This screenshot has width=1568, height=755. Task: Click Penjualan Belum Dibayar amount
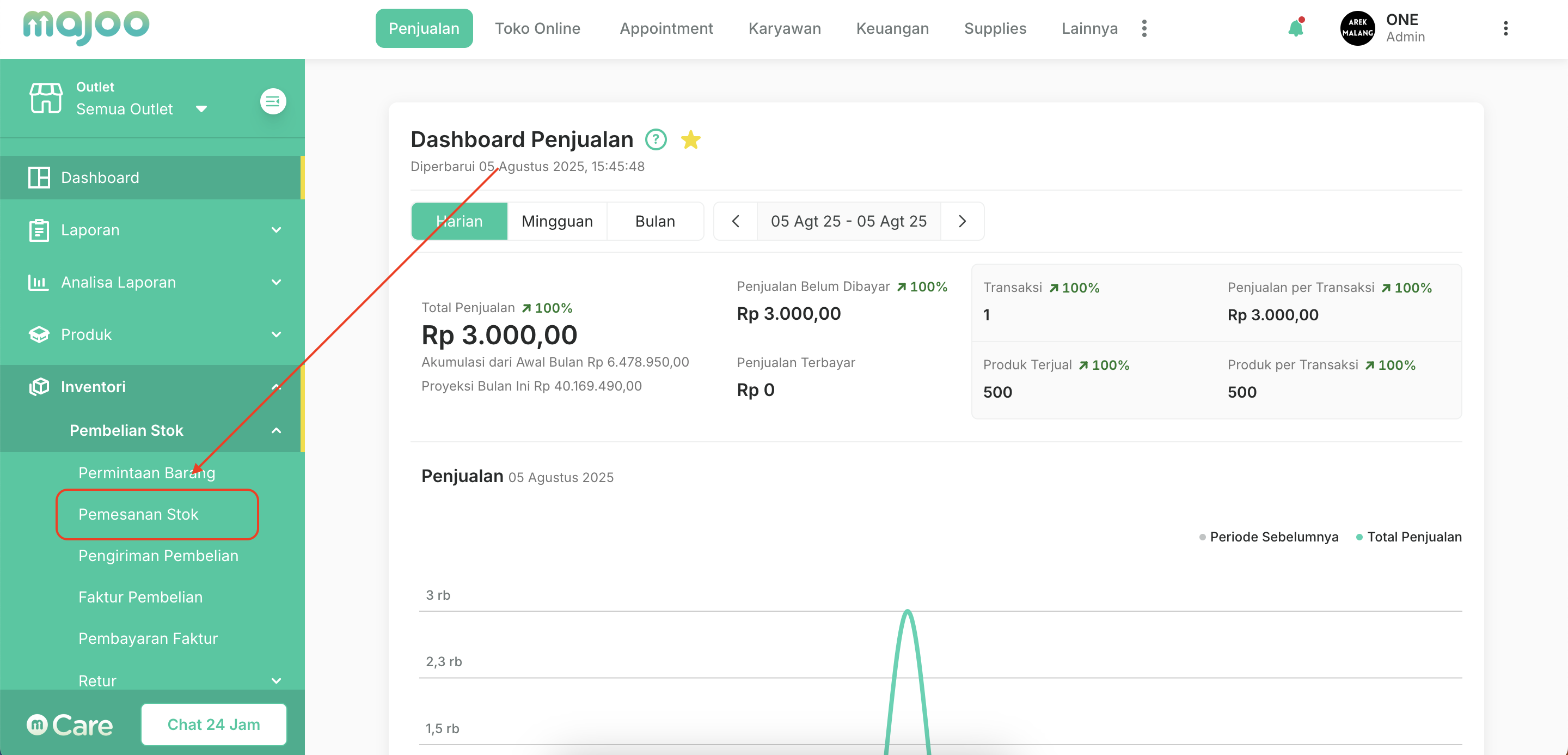[788, 314]
